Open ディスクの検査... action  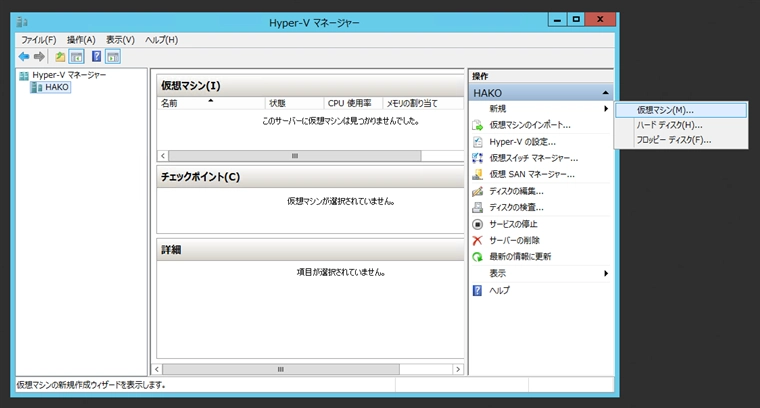(516, 207)
